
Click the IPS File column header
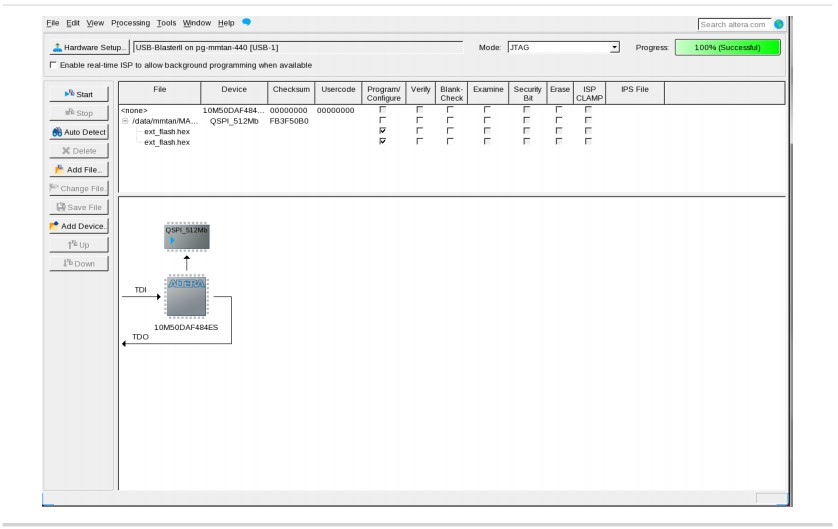coord(635,93)
